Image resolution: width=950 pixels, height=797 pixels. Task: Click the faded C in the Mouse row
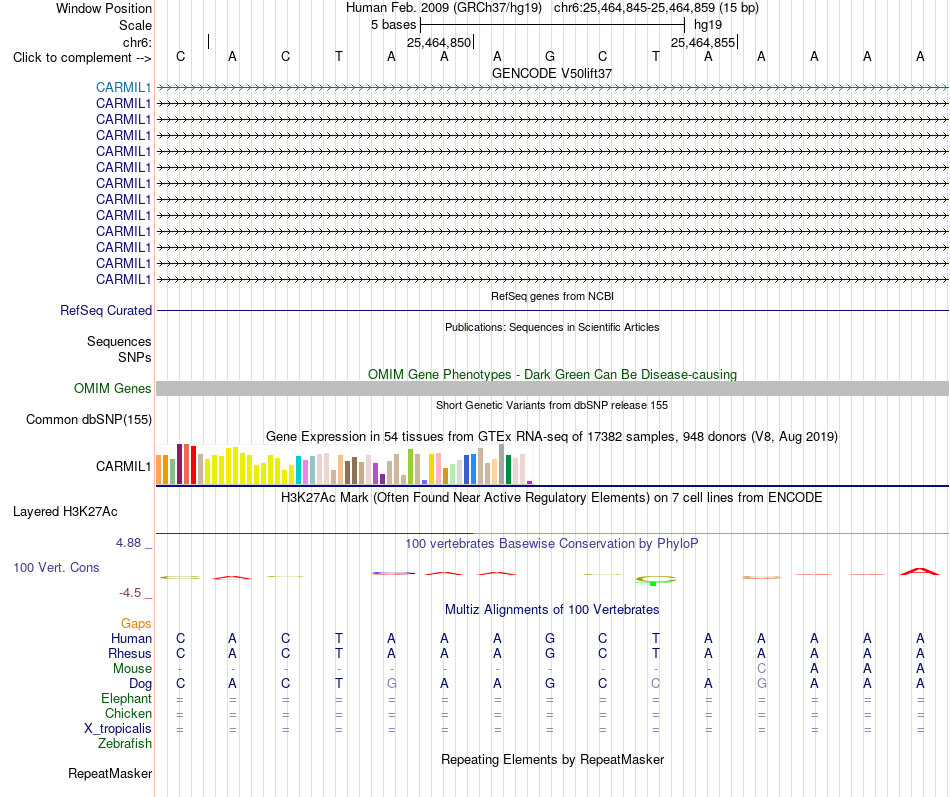tap(761, 669)
